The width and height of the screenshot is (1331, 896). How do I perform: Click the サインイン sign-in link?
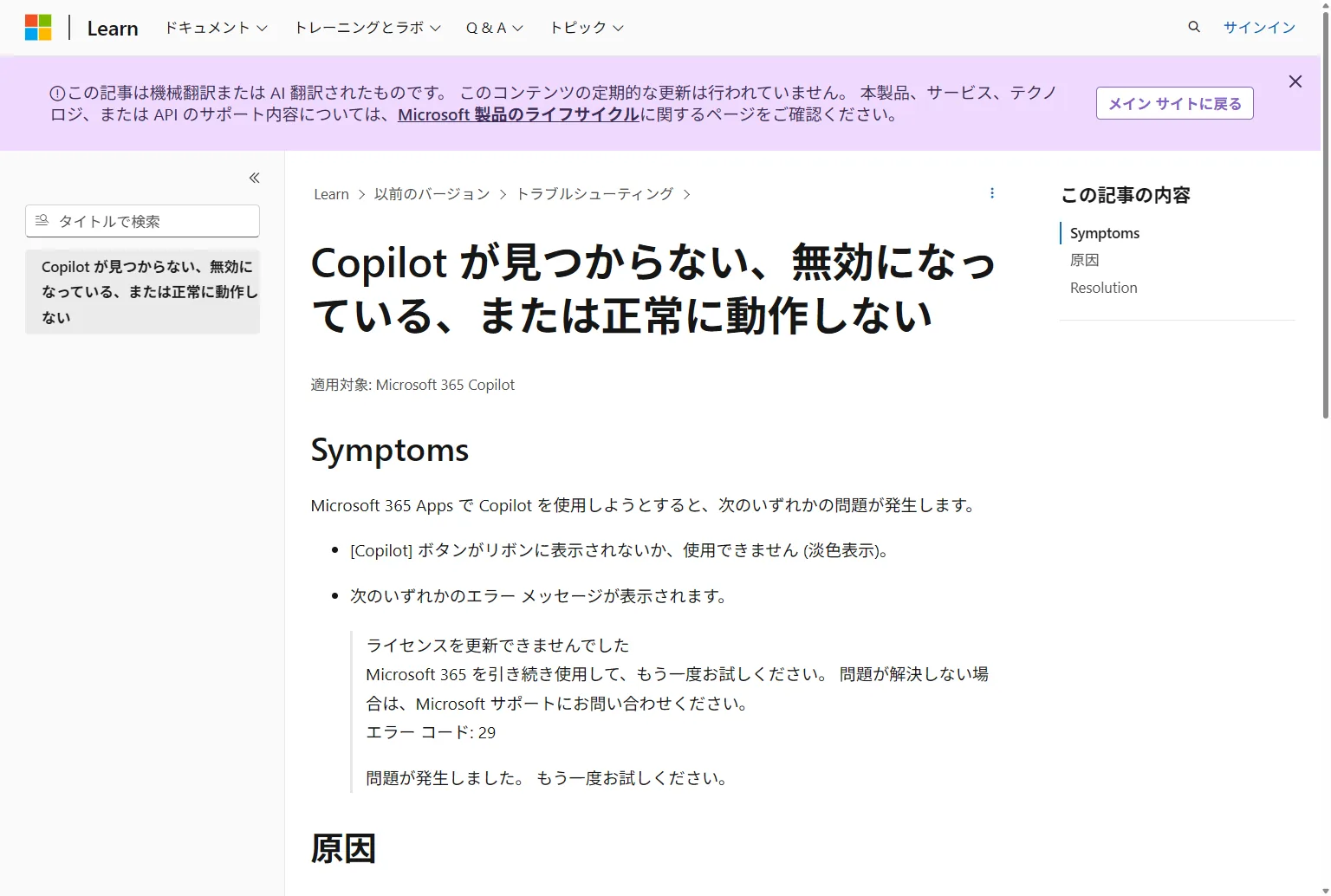point(1259,28)
